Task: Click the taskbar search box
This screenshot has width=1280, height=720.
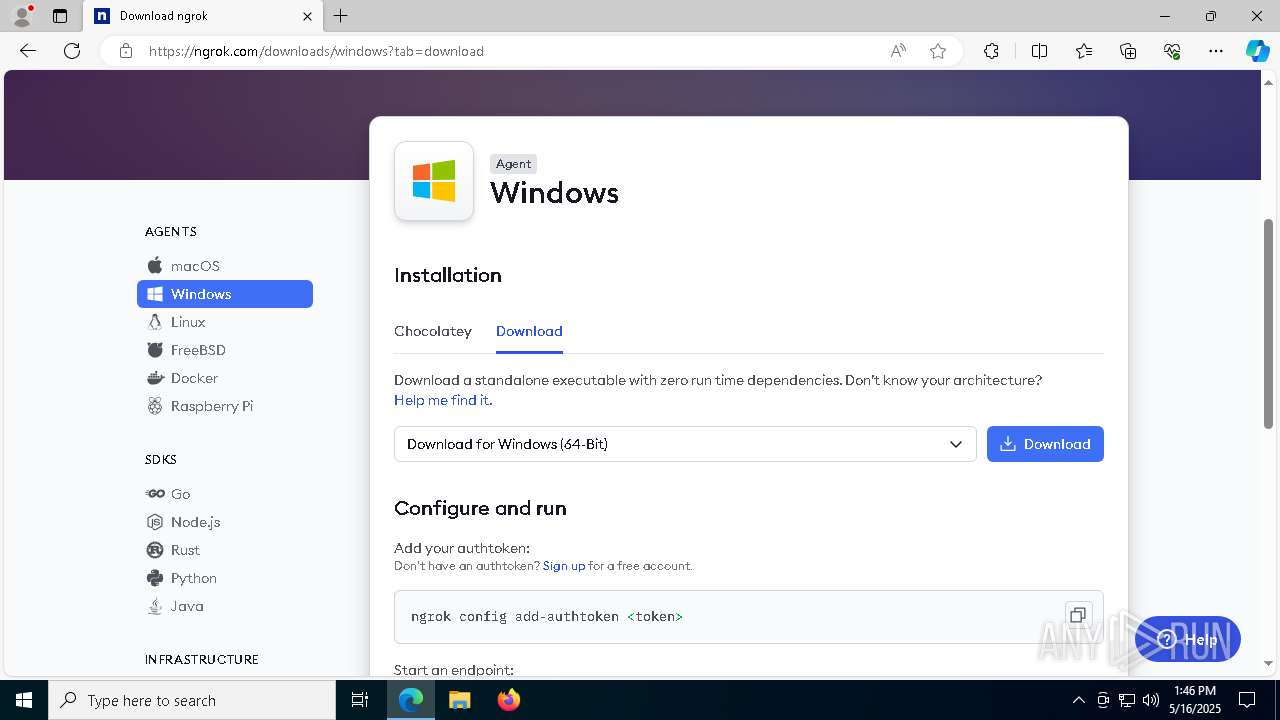Action: [x=192, y=700]
